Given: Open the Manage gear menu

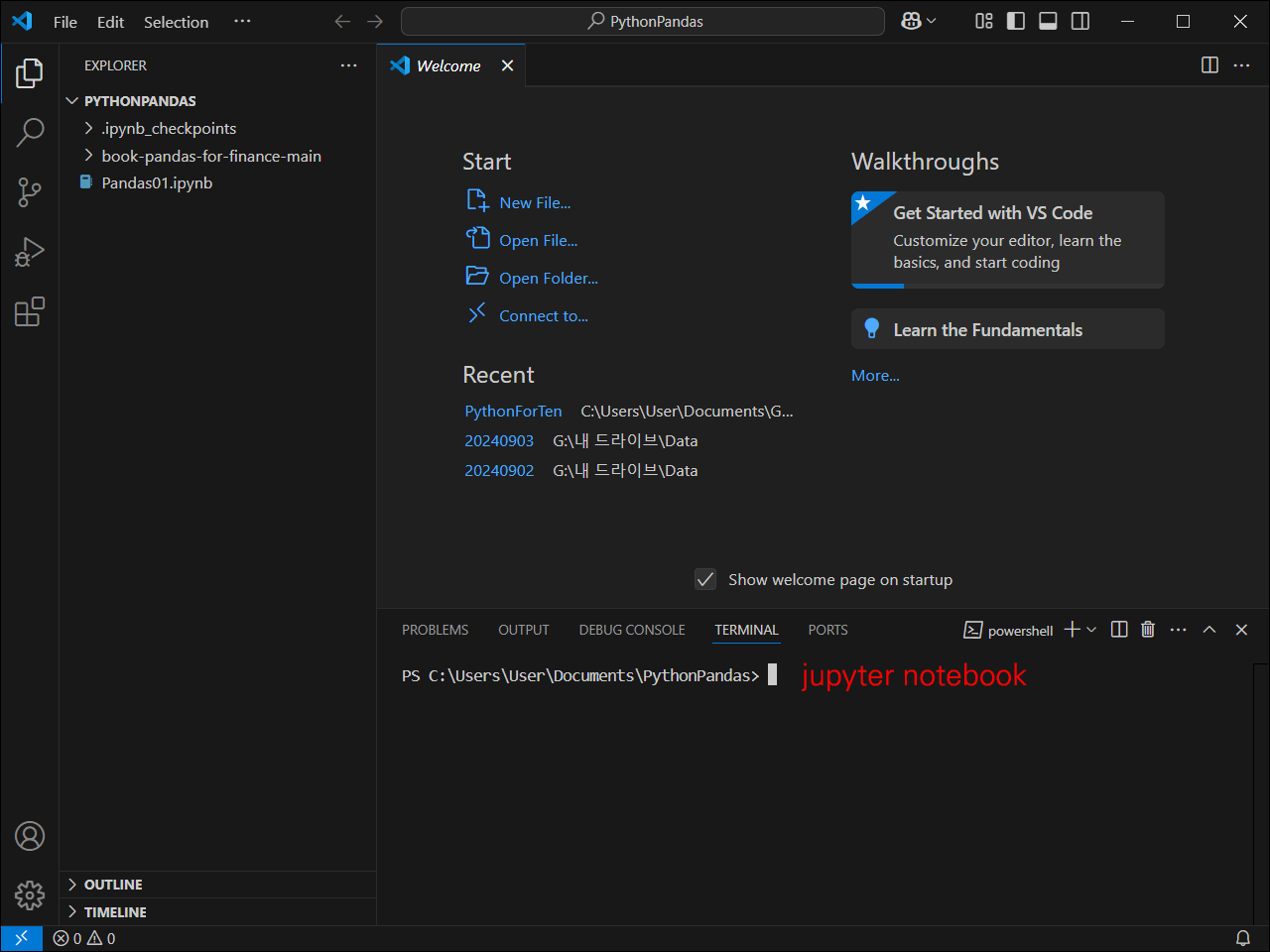Looking at the screenshot, I should tap(30, 895).
